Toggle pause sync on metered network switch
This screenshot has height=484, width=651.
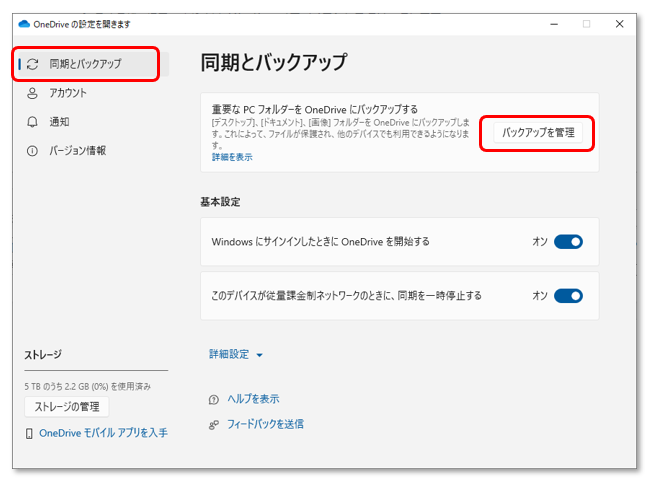point(568,296)
